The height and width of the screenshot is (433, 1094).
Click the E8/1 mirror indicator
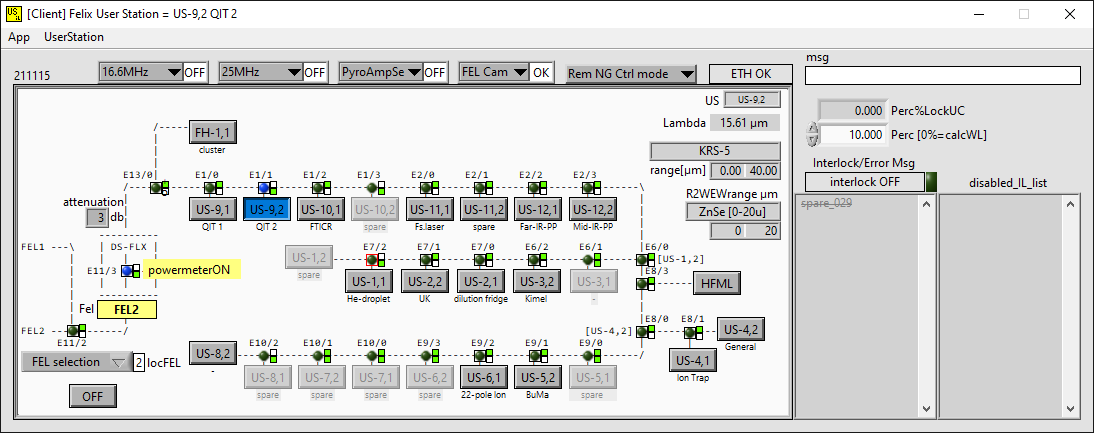[x=690, y=331]
